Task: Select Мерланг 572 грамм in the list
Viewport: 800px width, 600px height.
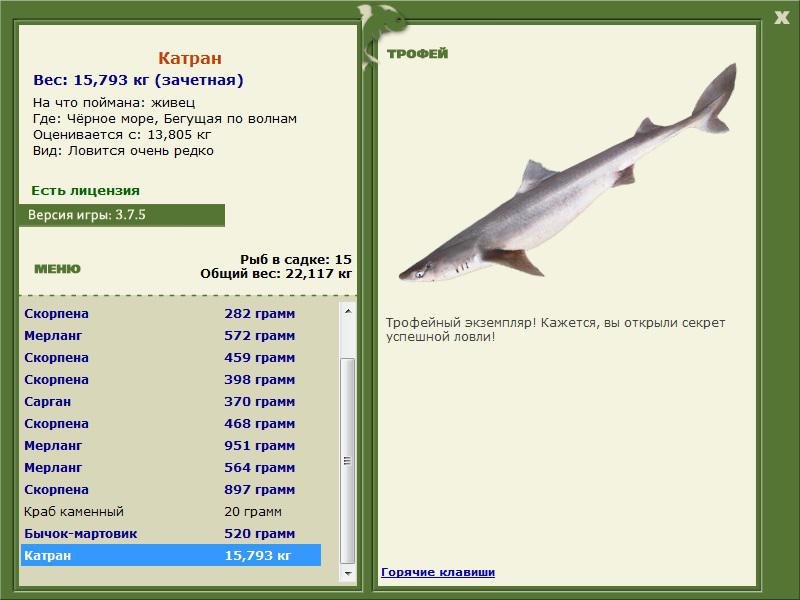Action: pos(171,335)
